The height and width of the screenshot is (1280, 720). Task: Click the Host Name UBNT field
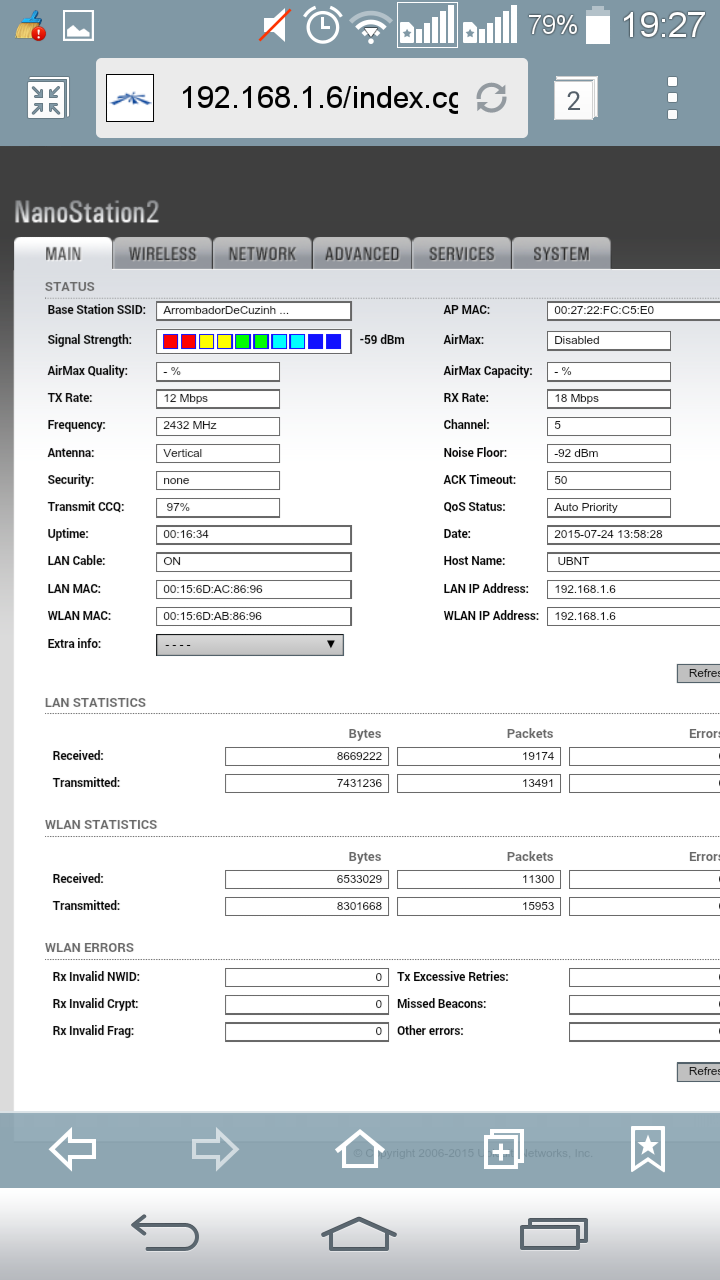[x=633, y=561]
